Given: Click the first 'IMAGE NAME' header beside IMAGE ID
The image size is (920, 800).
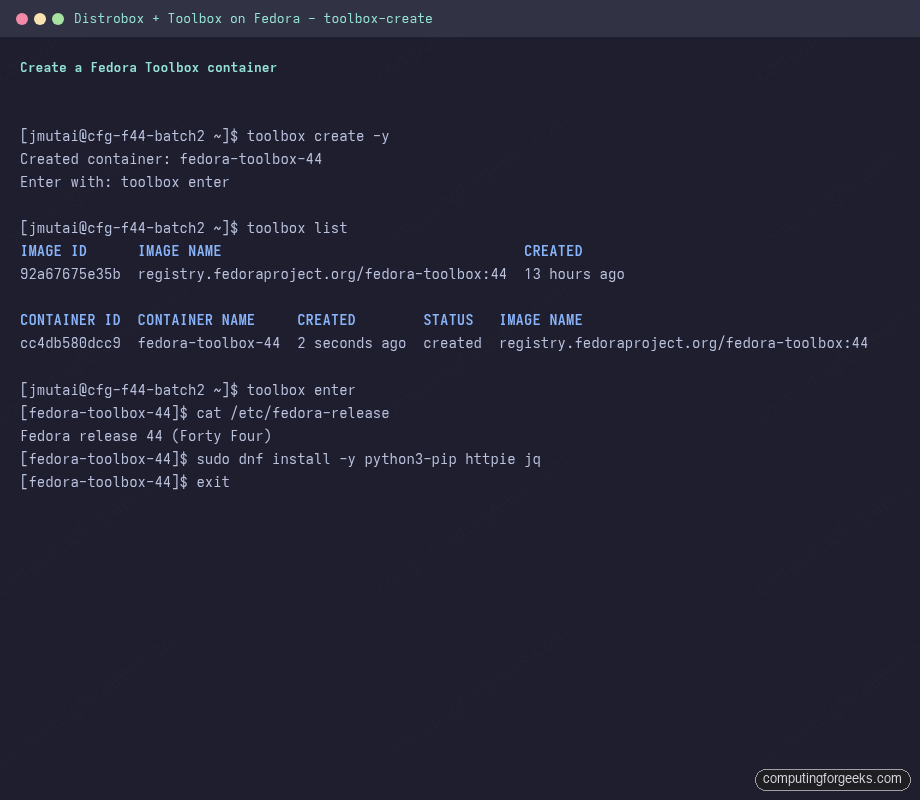Looking at the screenshot, I should pyautogui.click(x=180, y=251).
